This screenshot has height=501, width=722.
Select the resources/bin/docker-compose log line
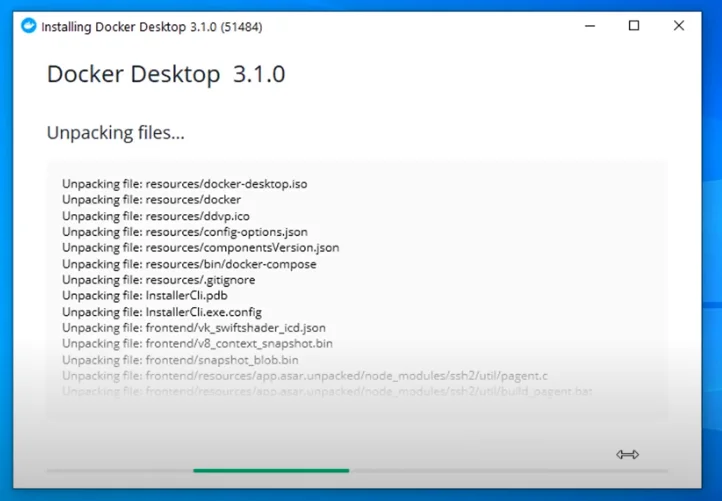(189, 264)
